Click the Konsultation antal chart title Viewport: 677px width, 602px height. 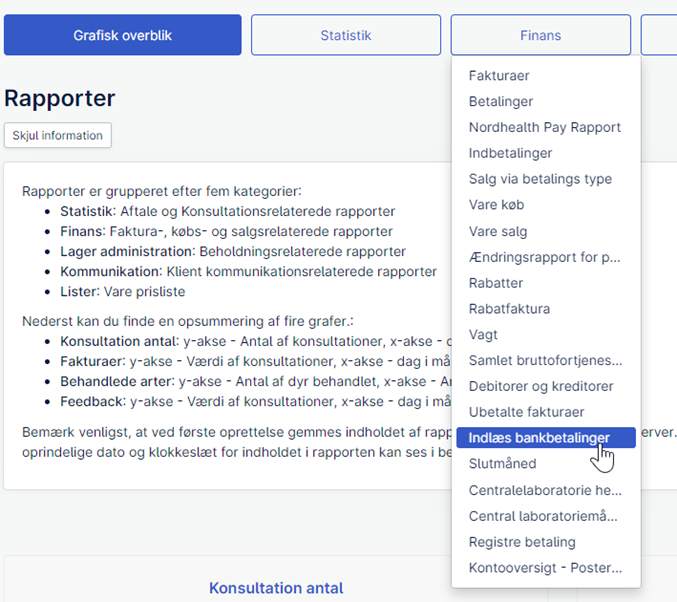[x=276, y=588]
